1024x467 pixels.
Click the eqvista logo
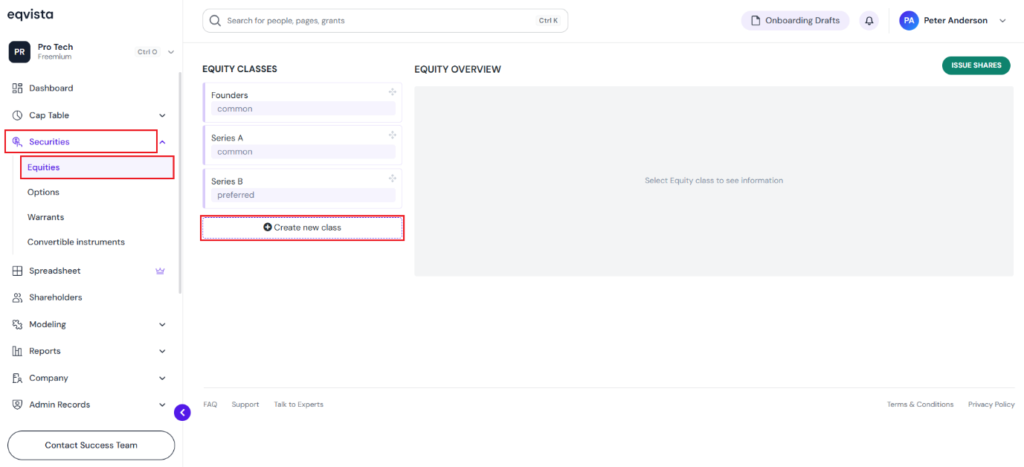(30, 14)
